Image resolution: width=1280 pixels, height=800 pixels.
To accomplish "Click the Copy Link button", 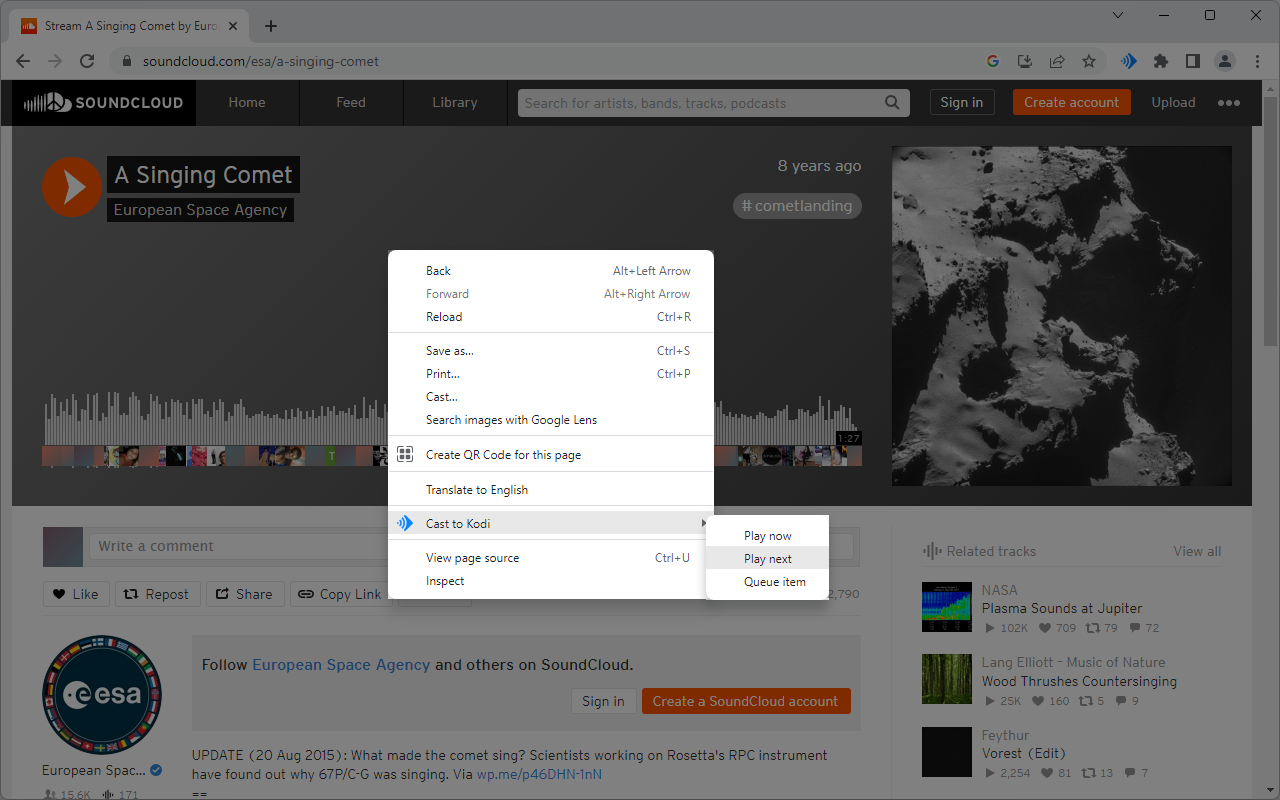I will click(340, 594).
